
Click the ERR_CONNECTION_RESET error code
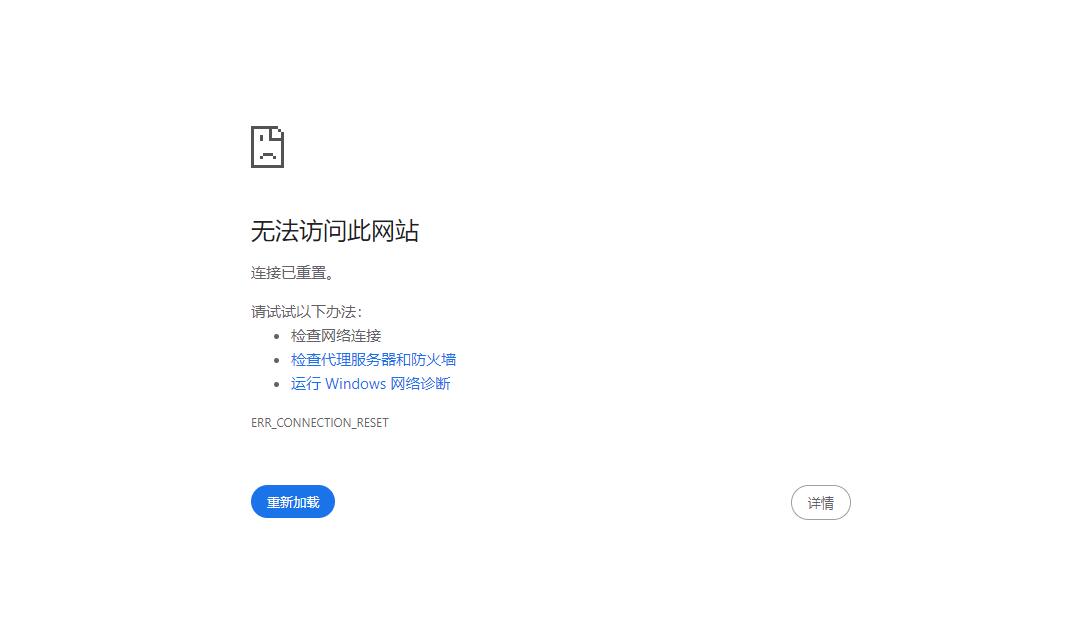point(319,423)
